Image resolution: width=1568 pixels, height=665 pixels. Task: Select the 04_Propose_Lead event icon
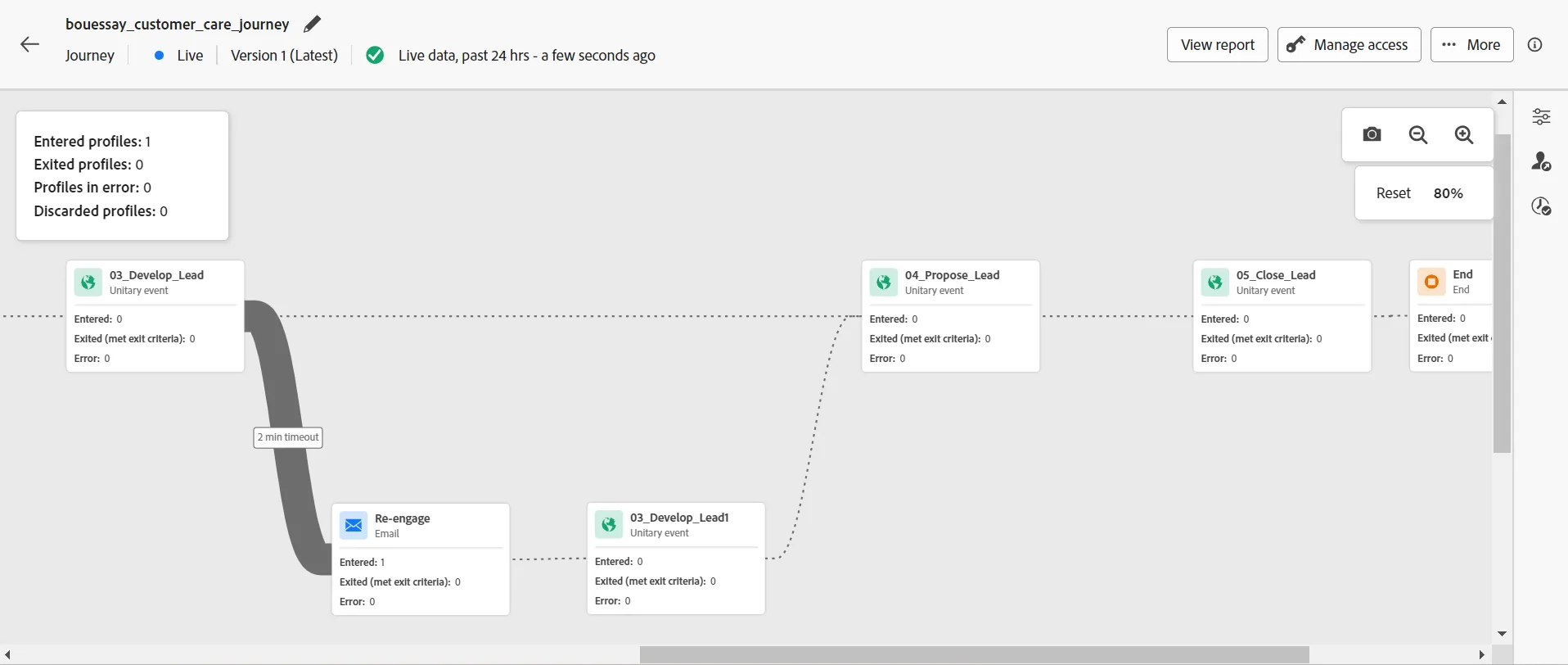coord(884,283)
